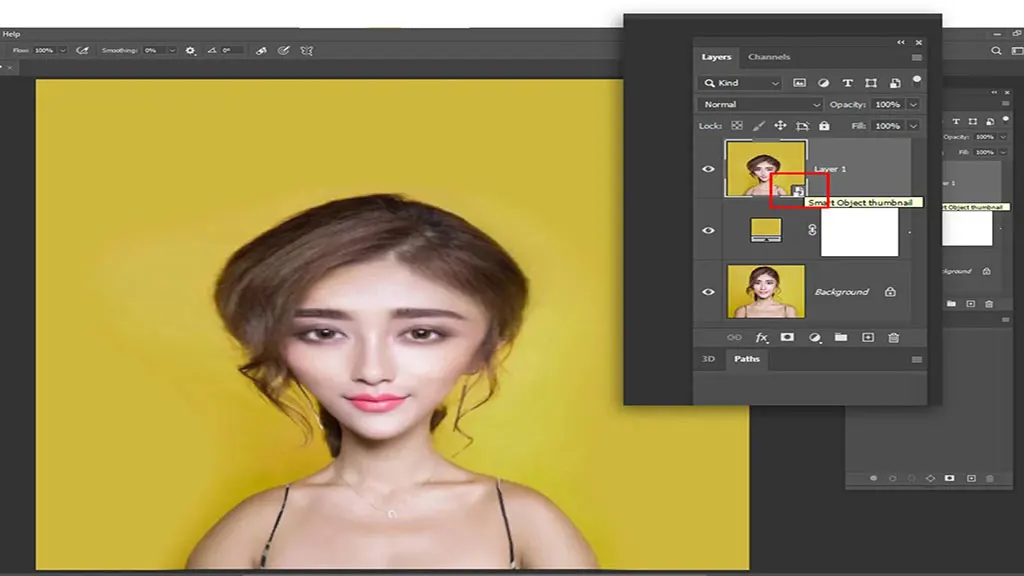Click the Background layer lock icon

[x=890, y=292]
